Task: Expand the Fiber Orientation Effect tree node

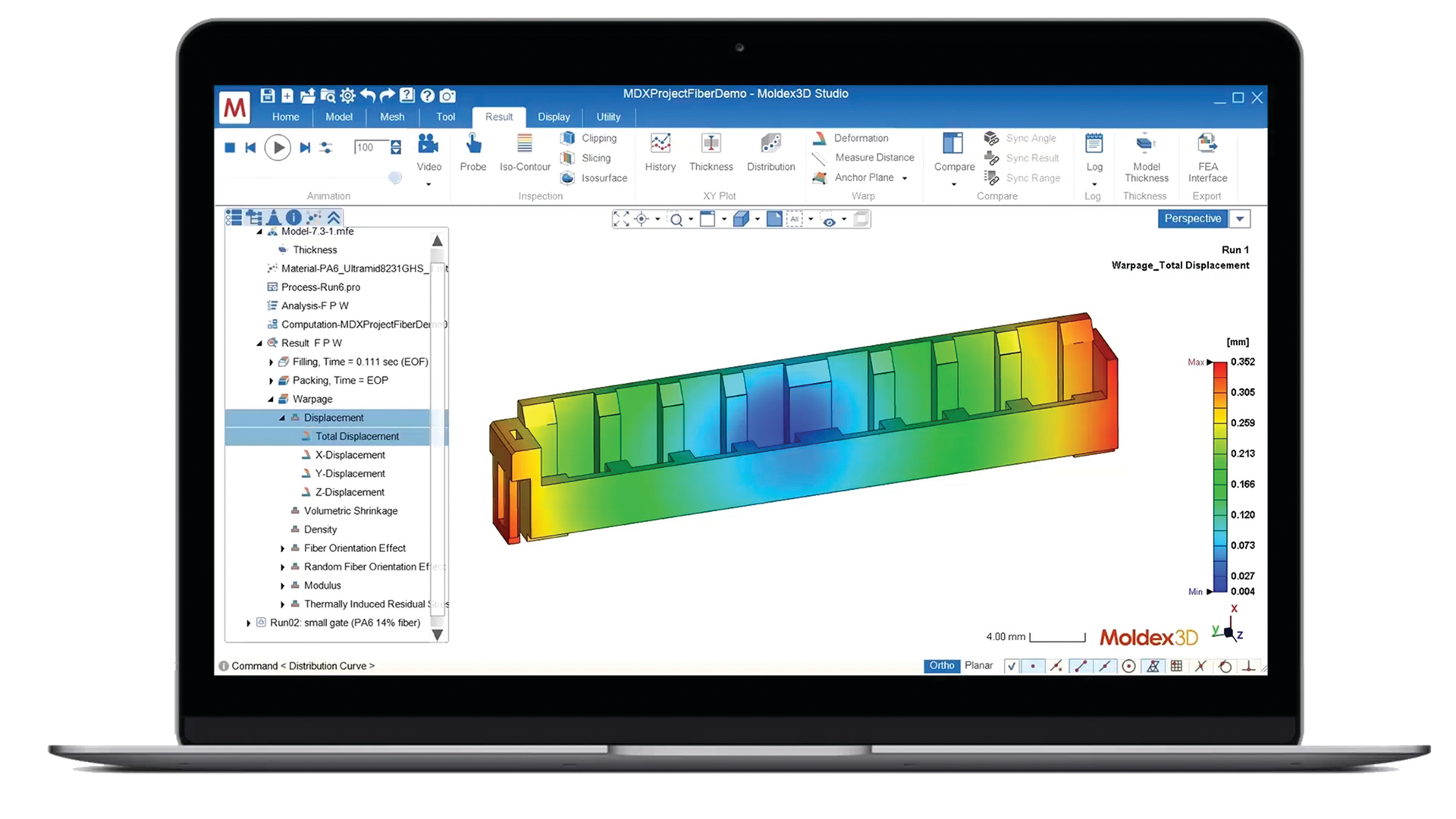Action: click(283, 548)
